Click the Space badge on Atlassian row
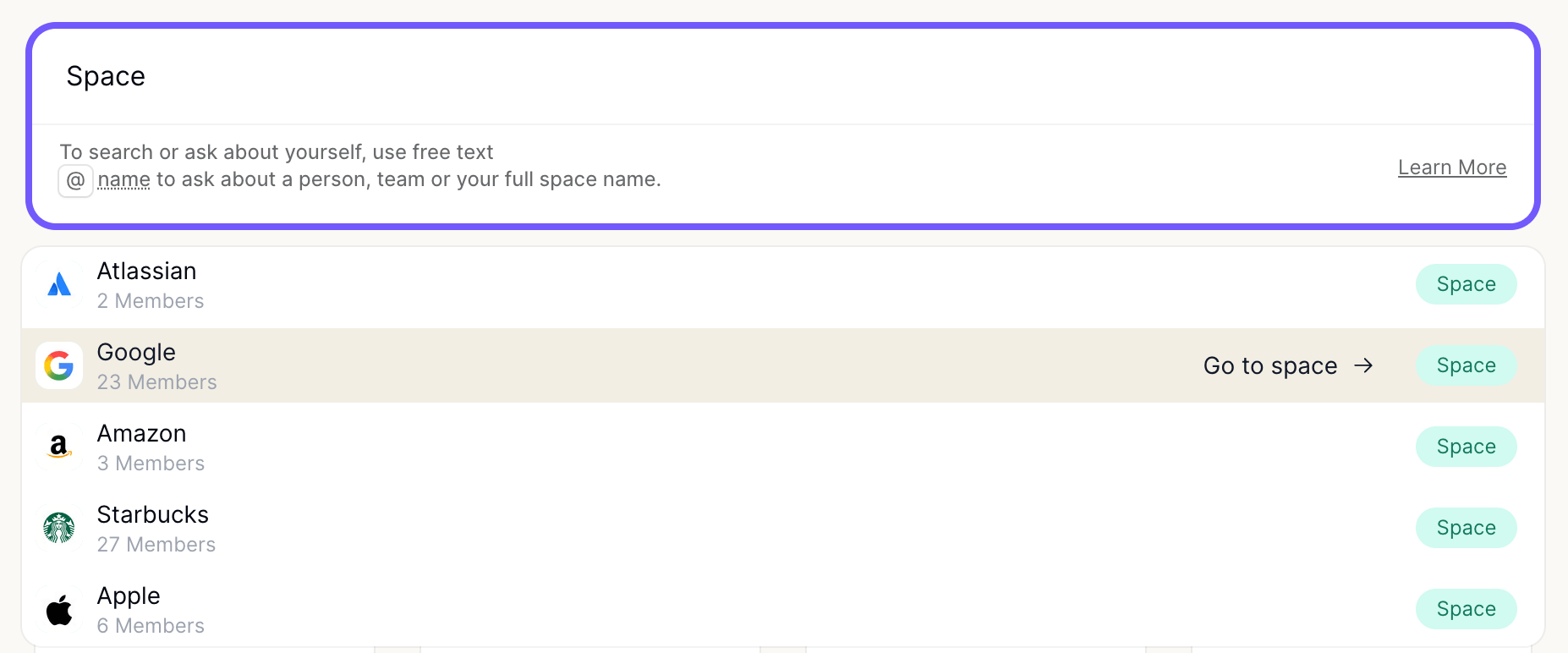1568x653 pixels. pyautogui.click(x=1466, y=284)
